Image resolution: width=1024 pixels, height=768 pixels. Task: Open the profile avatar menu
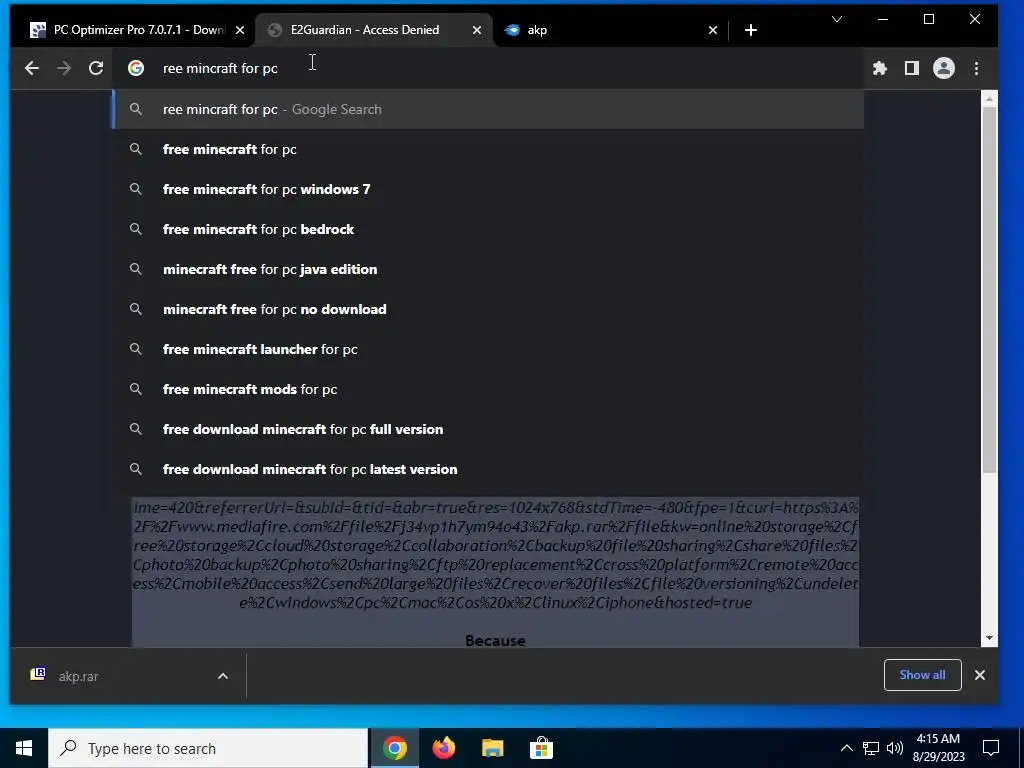(x=944, y=68)
